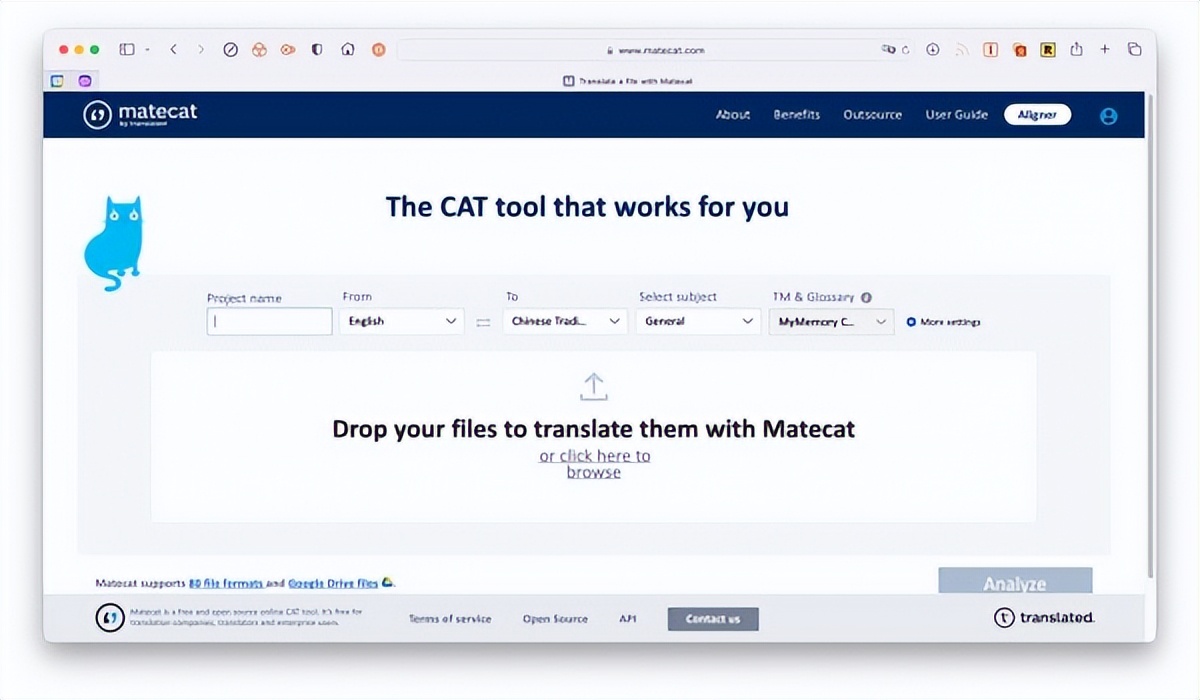Click the Contact us button
The image size is (1200, 700).
click(x=713, y=619)
